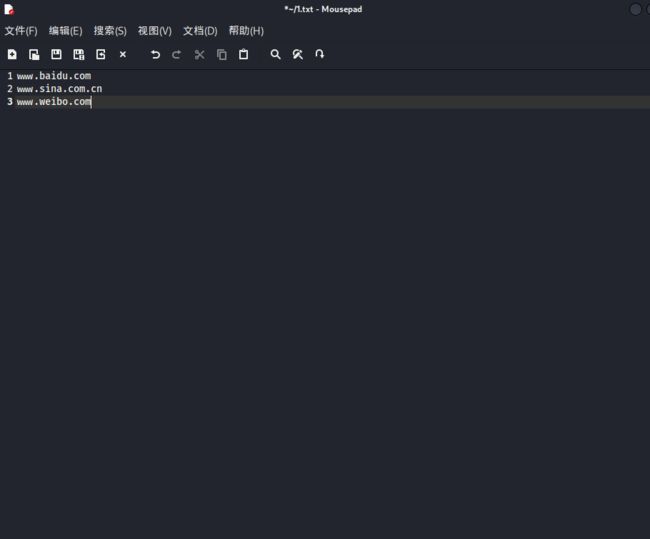Click the Copy toolbar icon
This screenshot has height=539, width=650.
coord(222,54)
